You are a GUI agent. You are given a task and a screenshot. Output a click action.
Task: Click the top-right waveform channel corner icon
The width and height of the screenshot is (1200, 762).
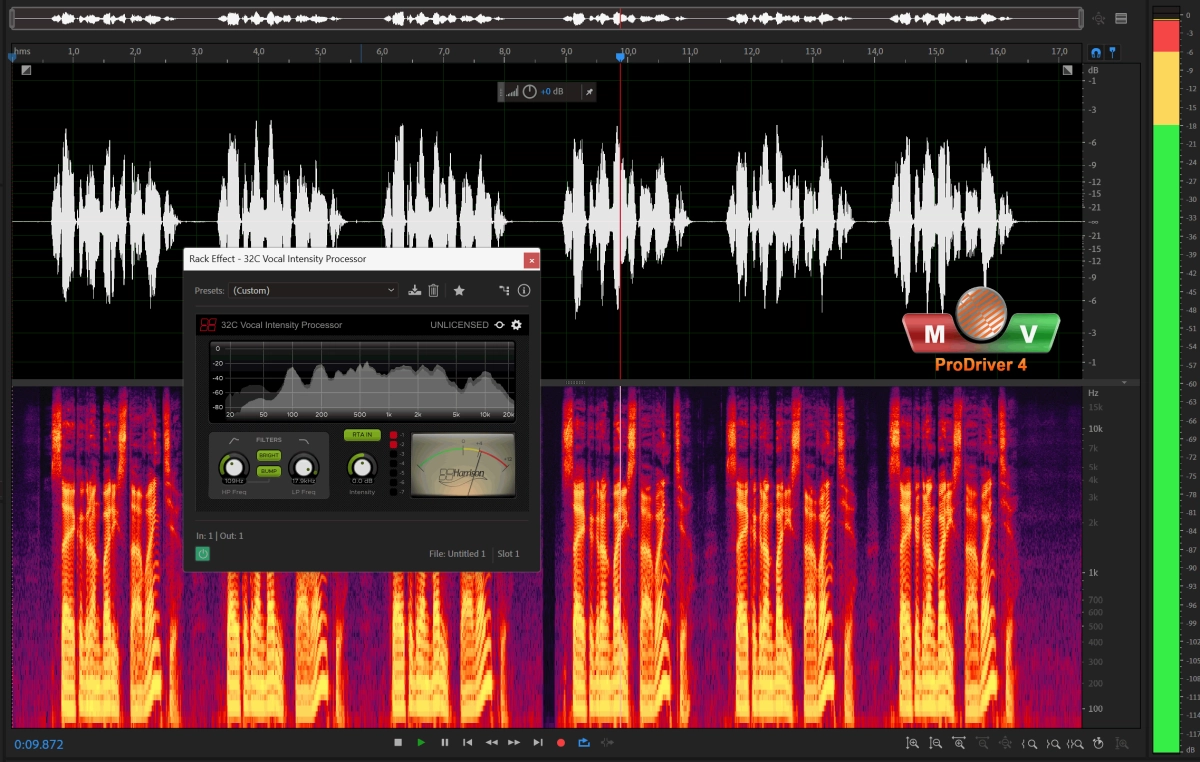(x=1068, y=70)
